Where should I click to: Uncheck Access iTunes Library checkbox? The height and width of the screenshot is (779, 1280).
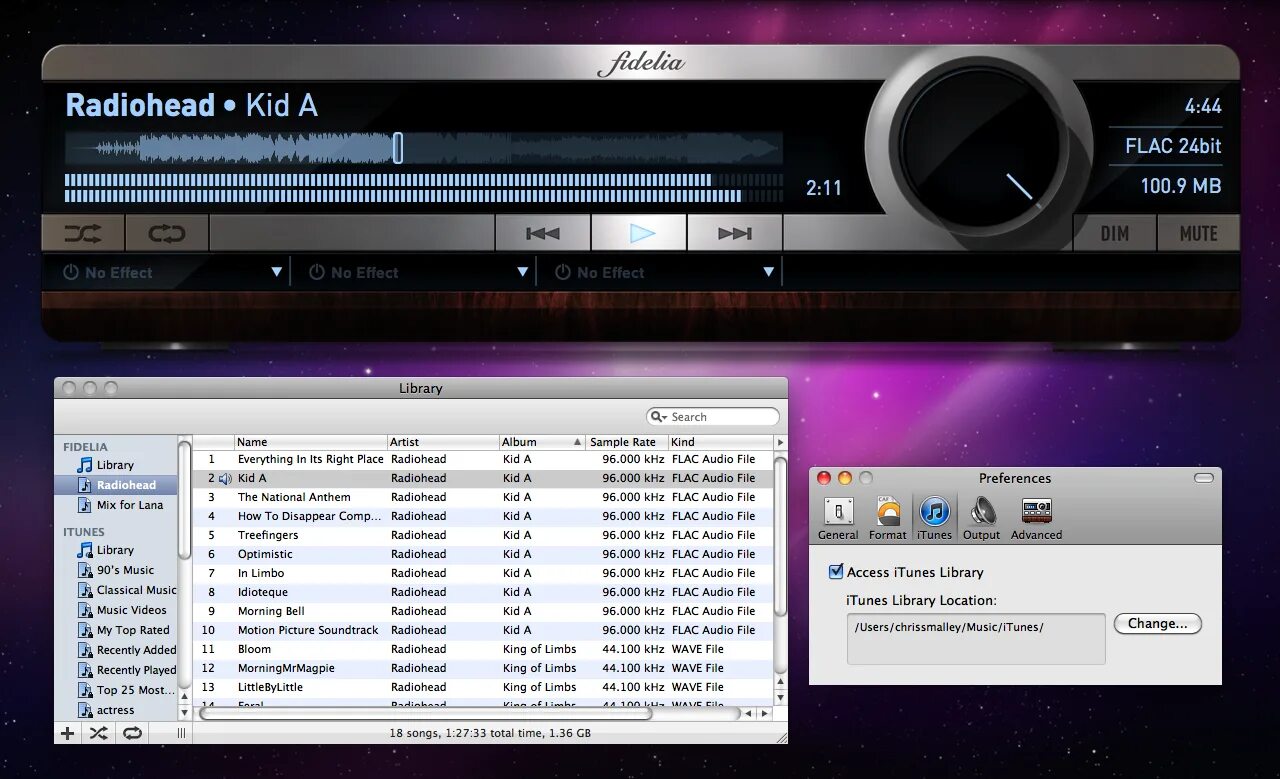836,572
